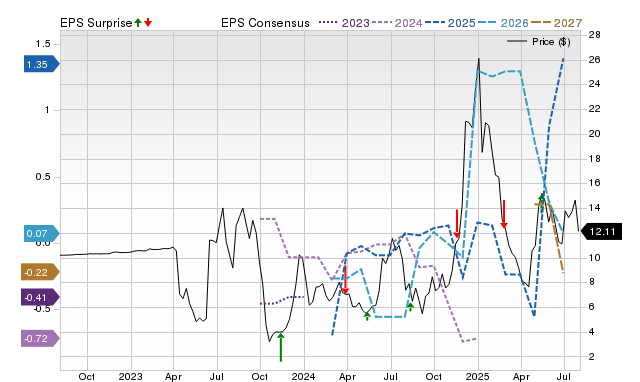This screenshot has width=640, height=382.
Task: Click the green up arrow in EPS Surprise legend
Action: tap(138, 22)
